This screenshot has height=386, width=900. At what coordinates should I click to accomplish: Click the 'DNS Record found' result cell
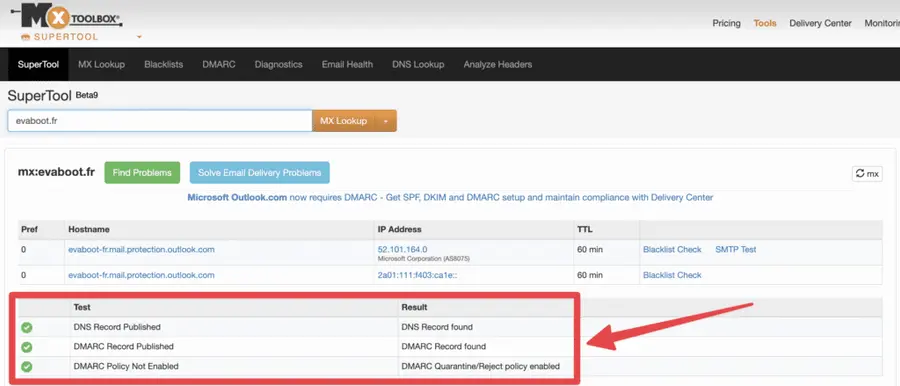click(x=437, y=327)
